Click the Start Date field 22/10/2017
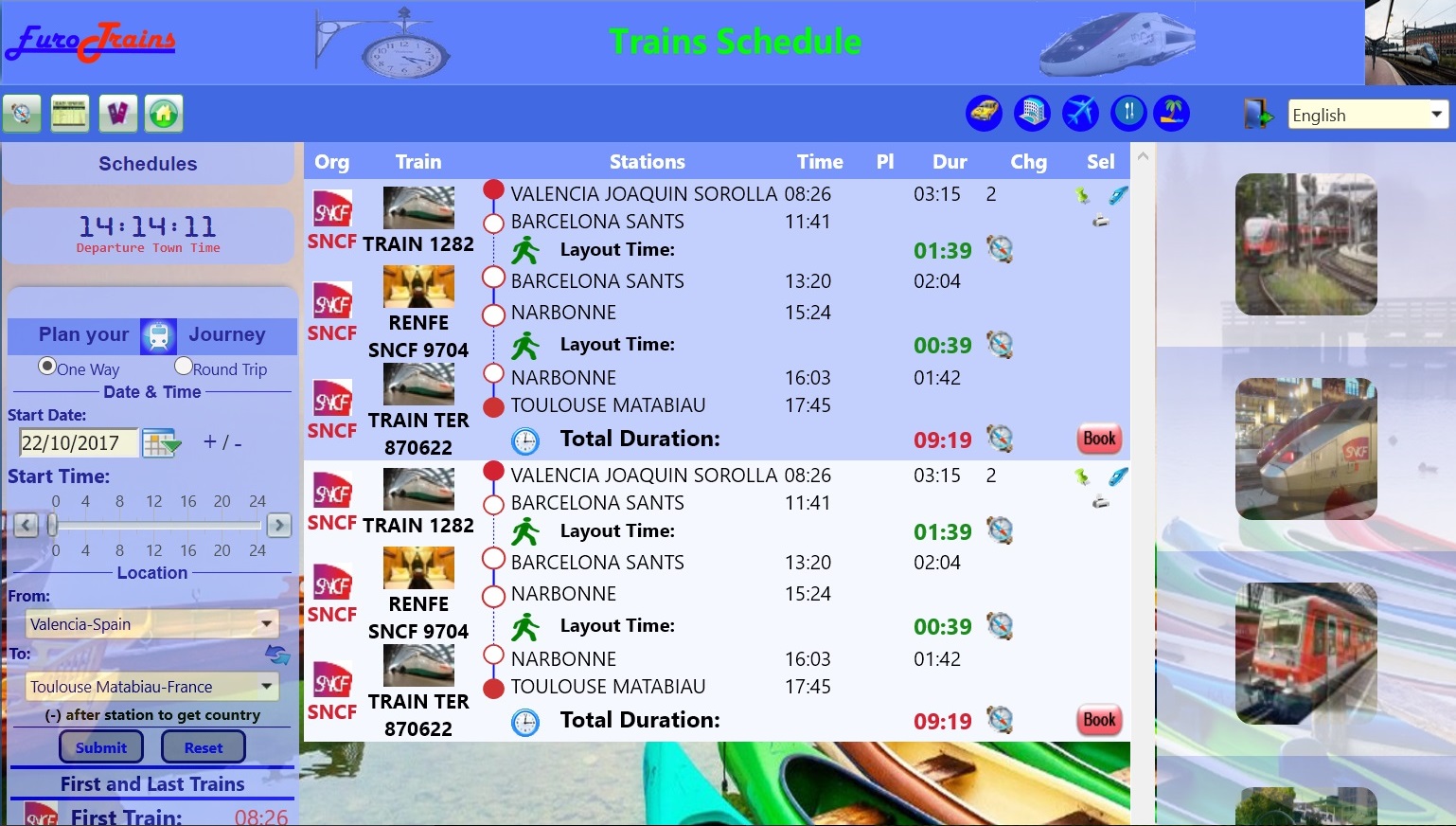This screenshot has width=1456, height=826. [79, 442]
